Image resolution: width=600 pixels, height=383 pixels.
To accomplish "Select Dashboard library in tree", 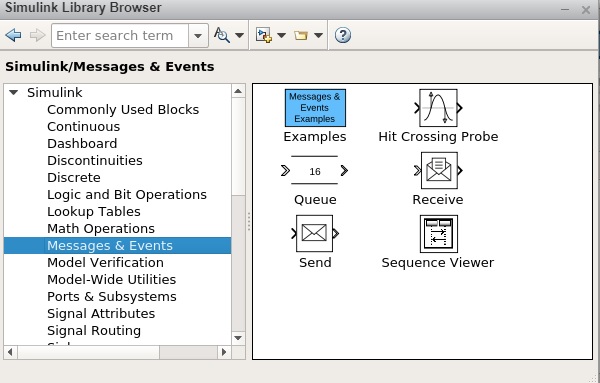I will tap(82, 143).
